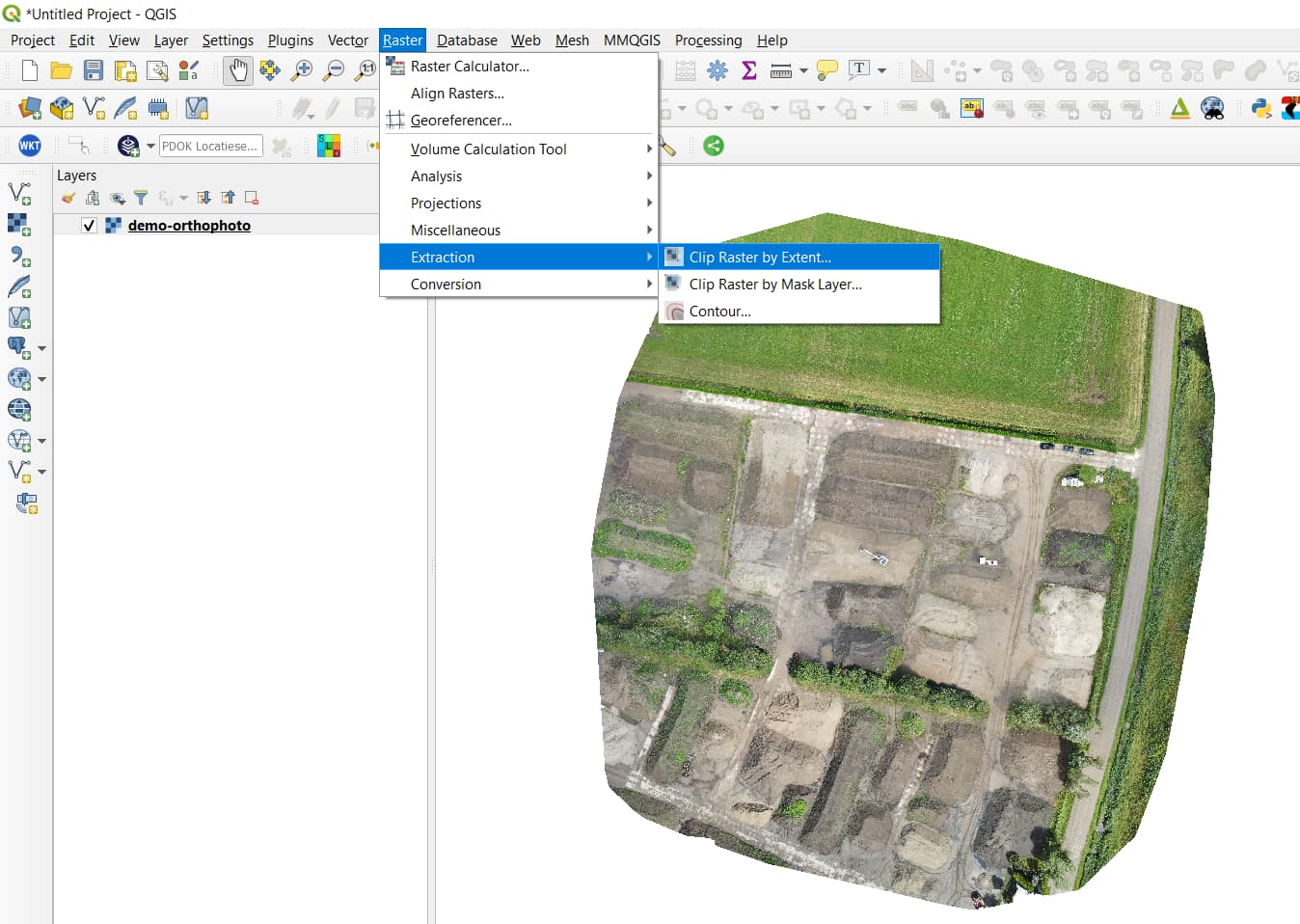Open the Python Console icon
The image size is (1300, 924).
(x=1260, y=108)
